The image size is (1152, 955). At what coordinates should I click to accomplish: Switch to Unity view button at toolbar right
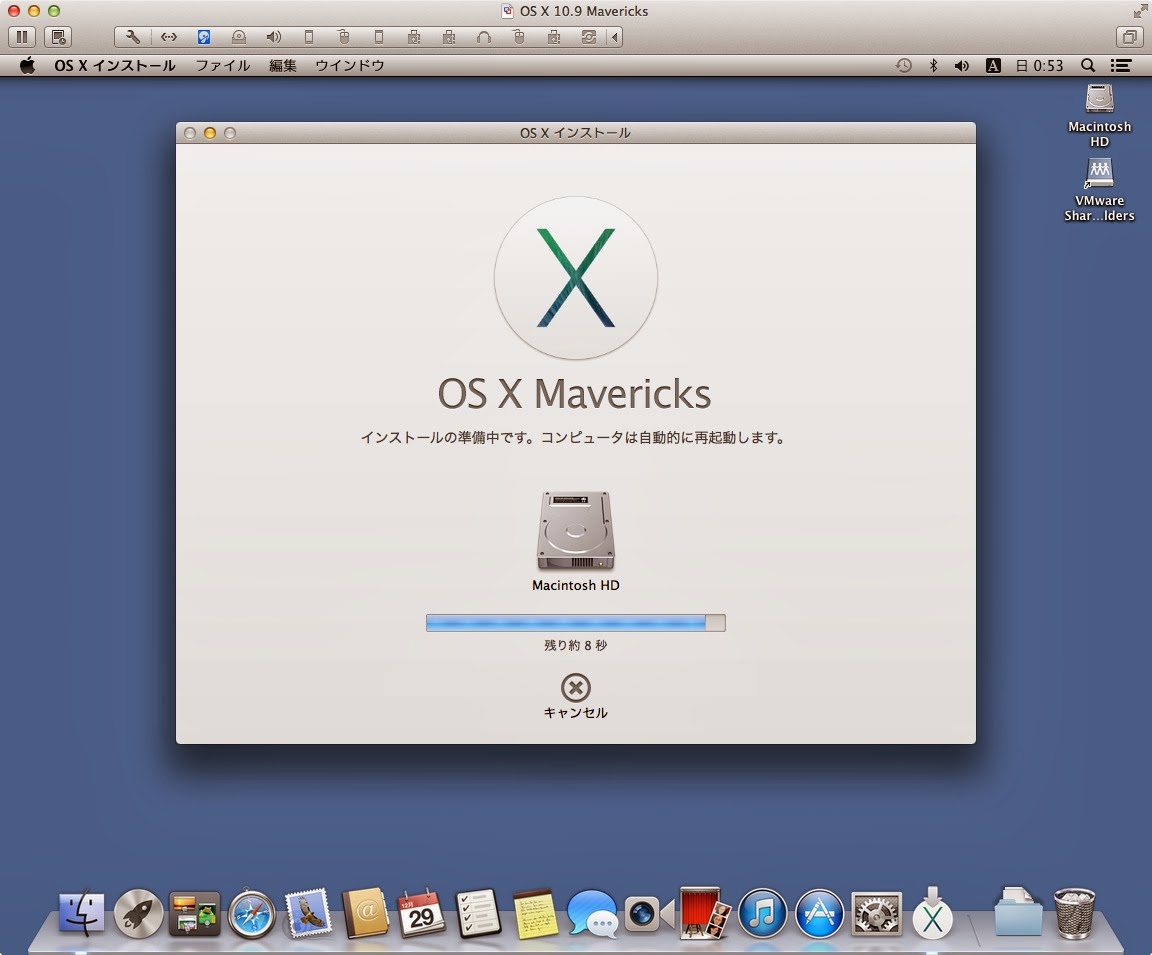click(x=1129, y=37)
